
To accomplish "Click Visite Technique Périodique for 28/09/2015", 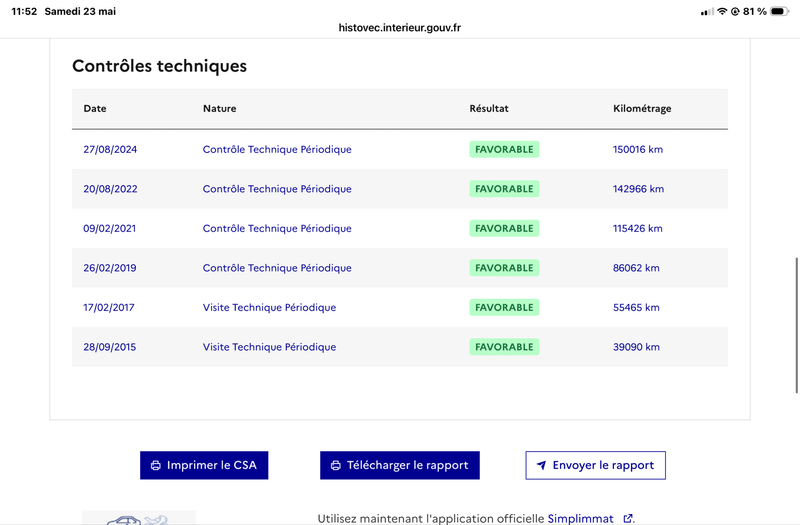I will click(x=269, y=347).
